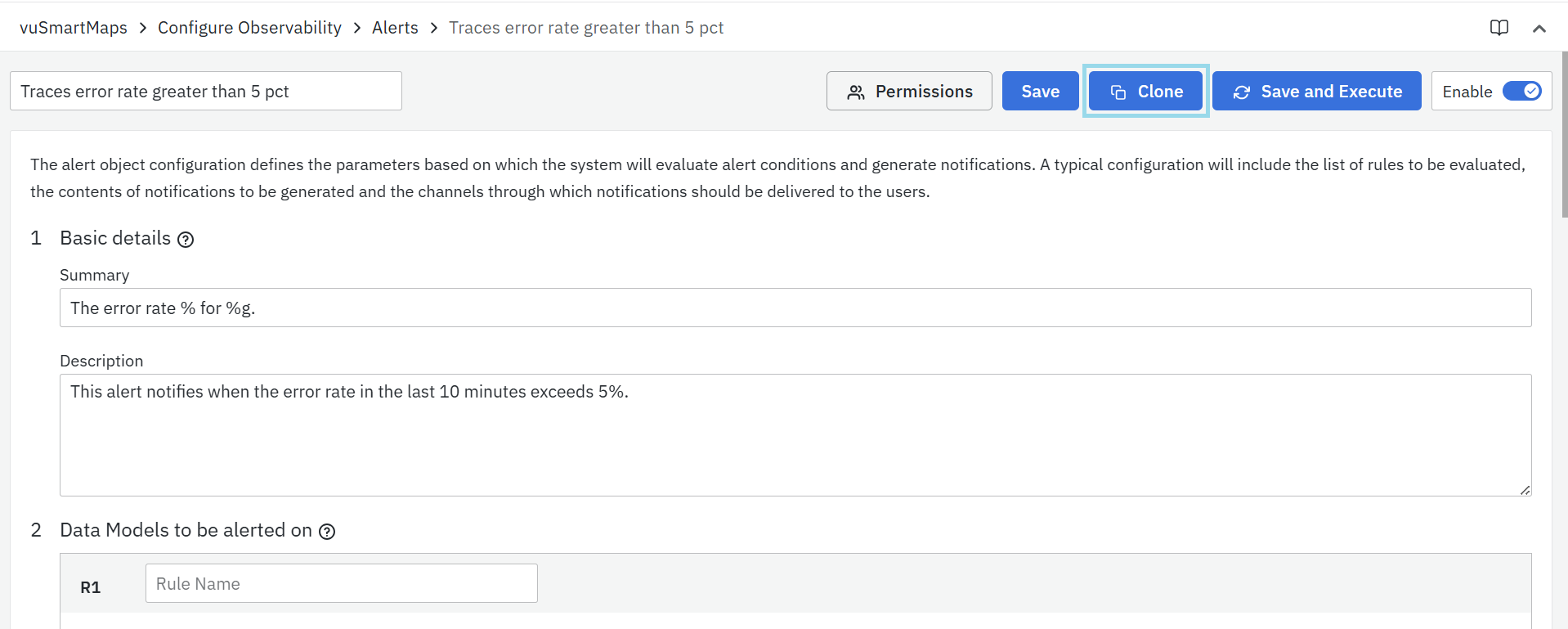Grab the Description textarea resize handle
Image resolution: width=1568 pixels, height=629 pixels.
[x=1525, y=490]
